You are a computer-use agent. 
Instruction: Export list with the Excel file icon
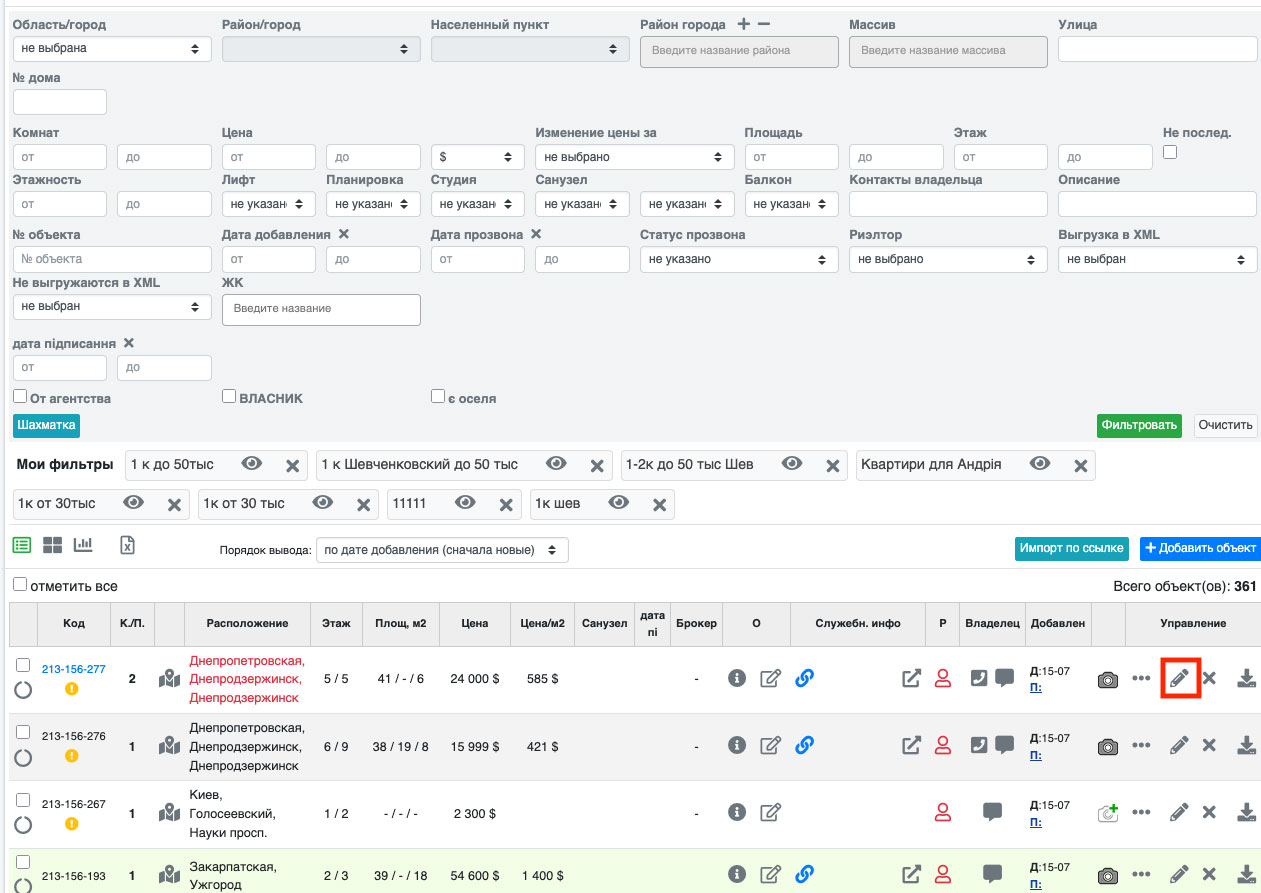pyautogui.click(x=127, y=545)
